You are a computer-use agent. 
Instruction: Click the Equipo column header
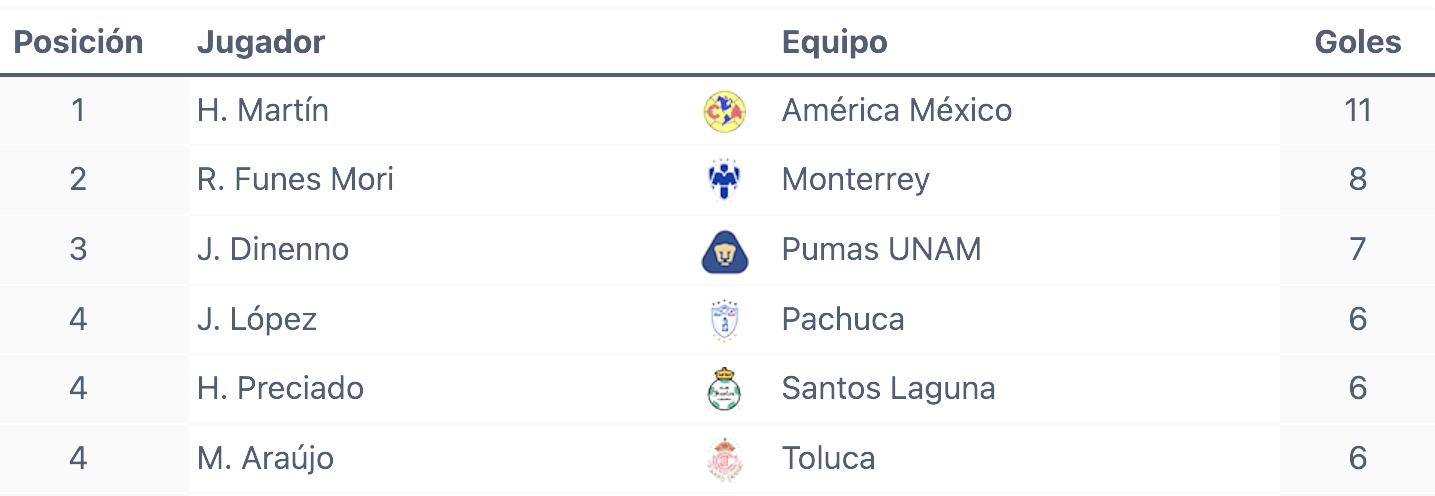point(835,42)
